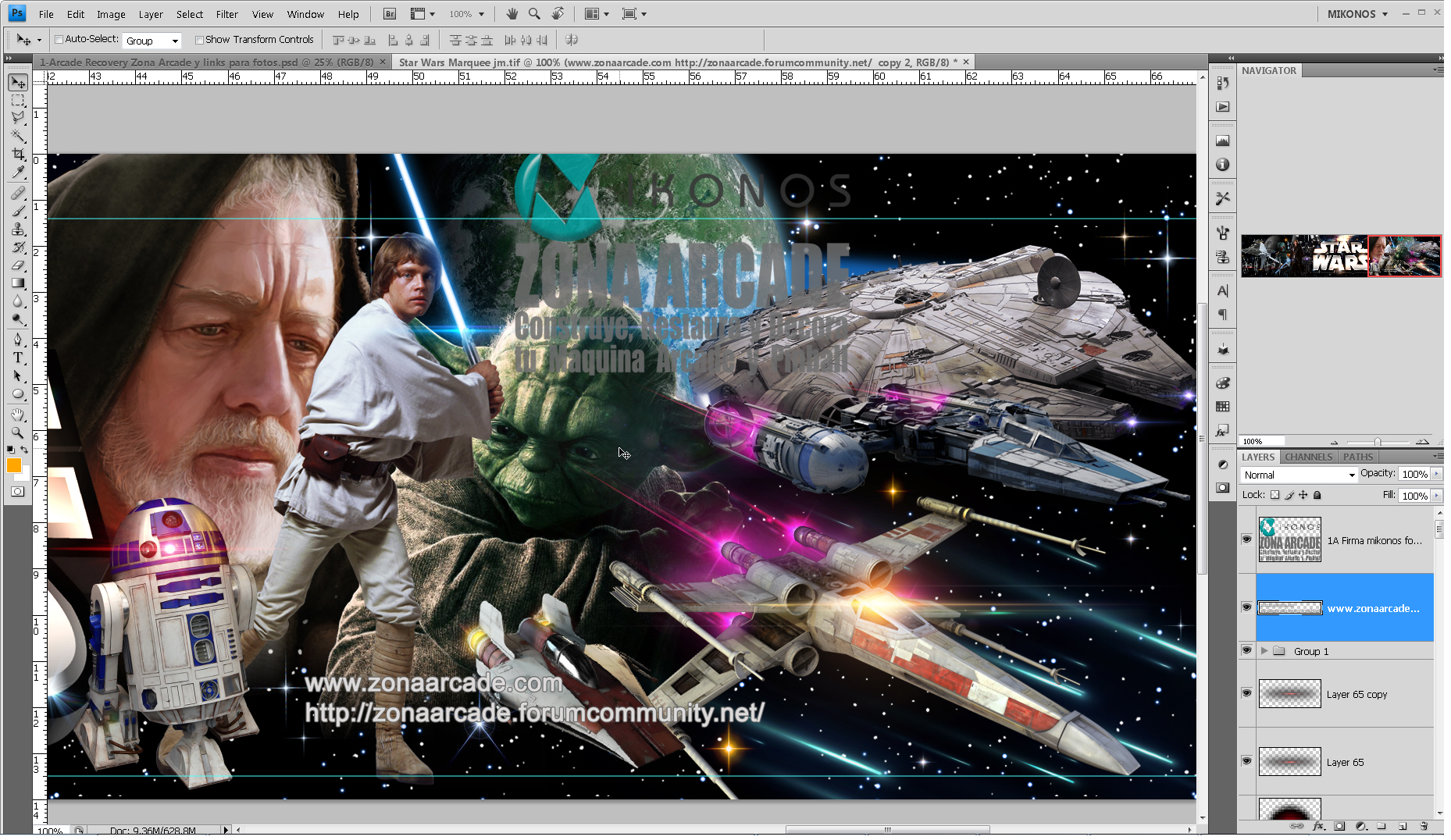Select the Ellipse shape tool
The image size is (1451, 840).
[18, 393]
